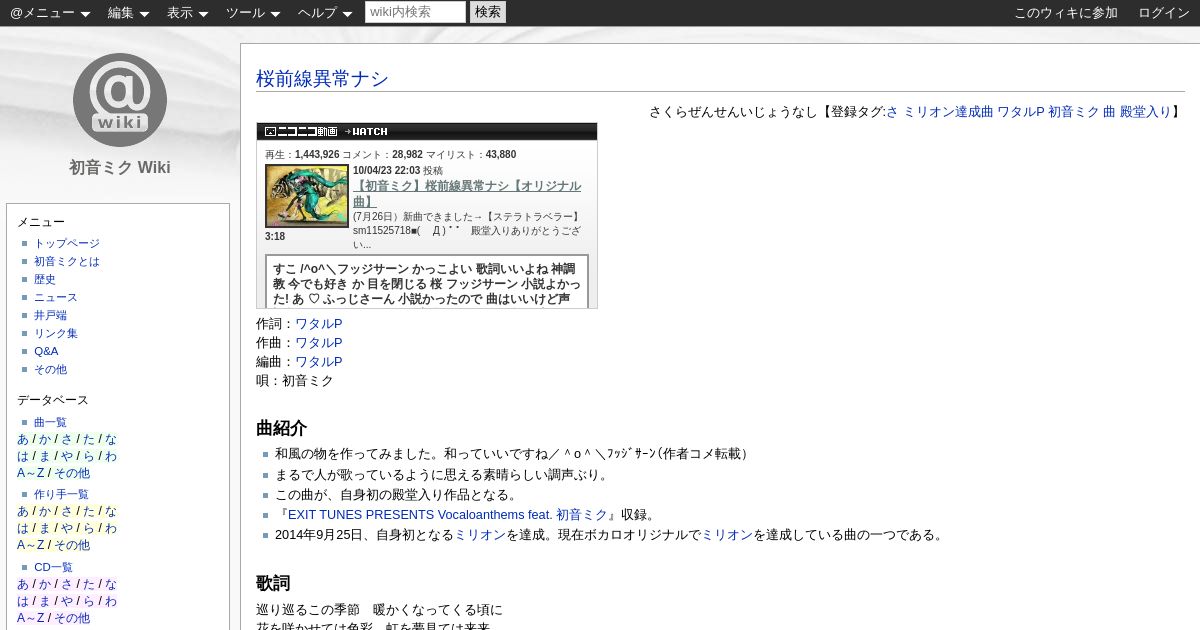Open EXIT TUNES PRESENTS Vocaloanthems link

point(448,515)
